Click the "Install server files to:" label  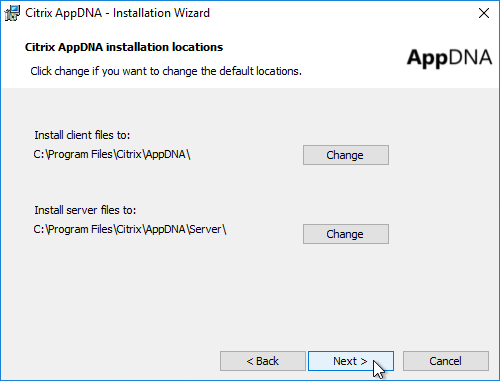[85, 210]
